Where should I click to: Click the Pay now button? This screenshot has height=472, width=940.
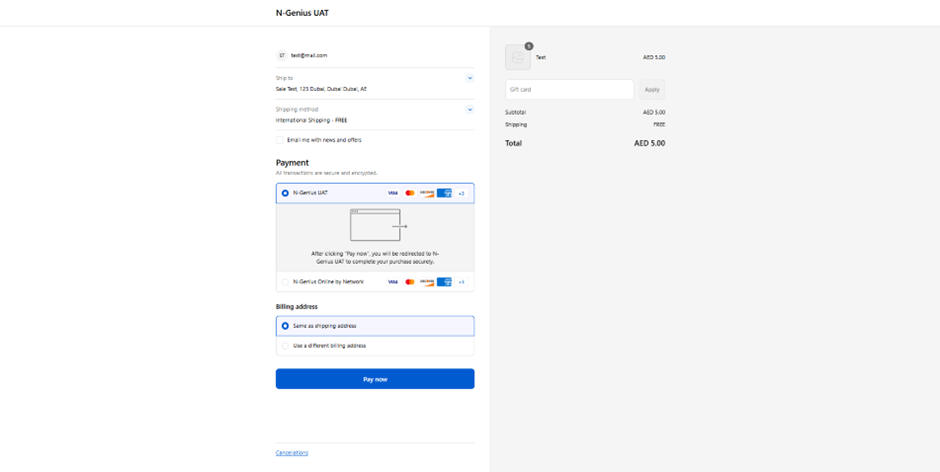tap(375, 379)
